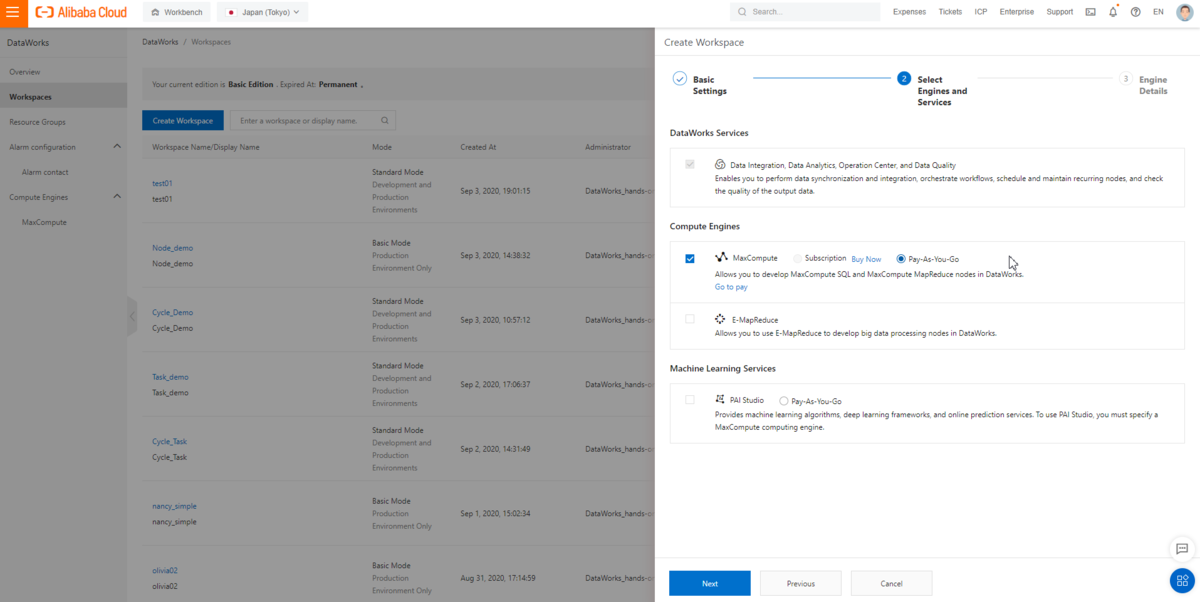Click the Basic Settings step checkmark

pos(680,79)
